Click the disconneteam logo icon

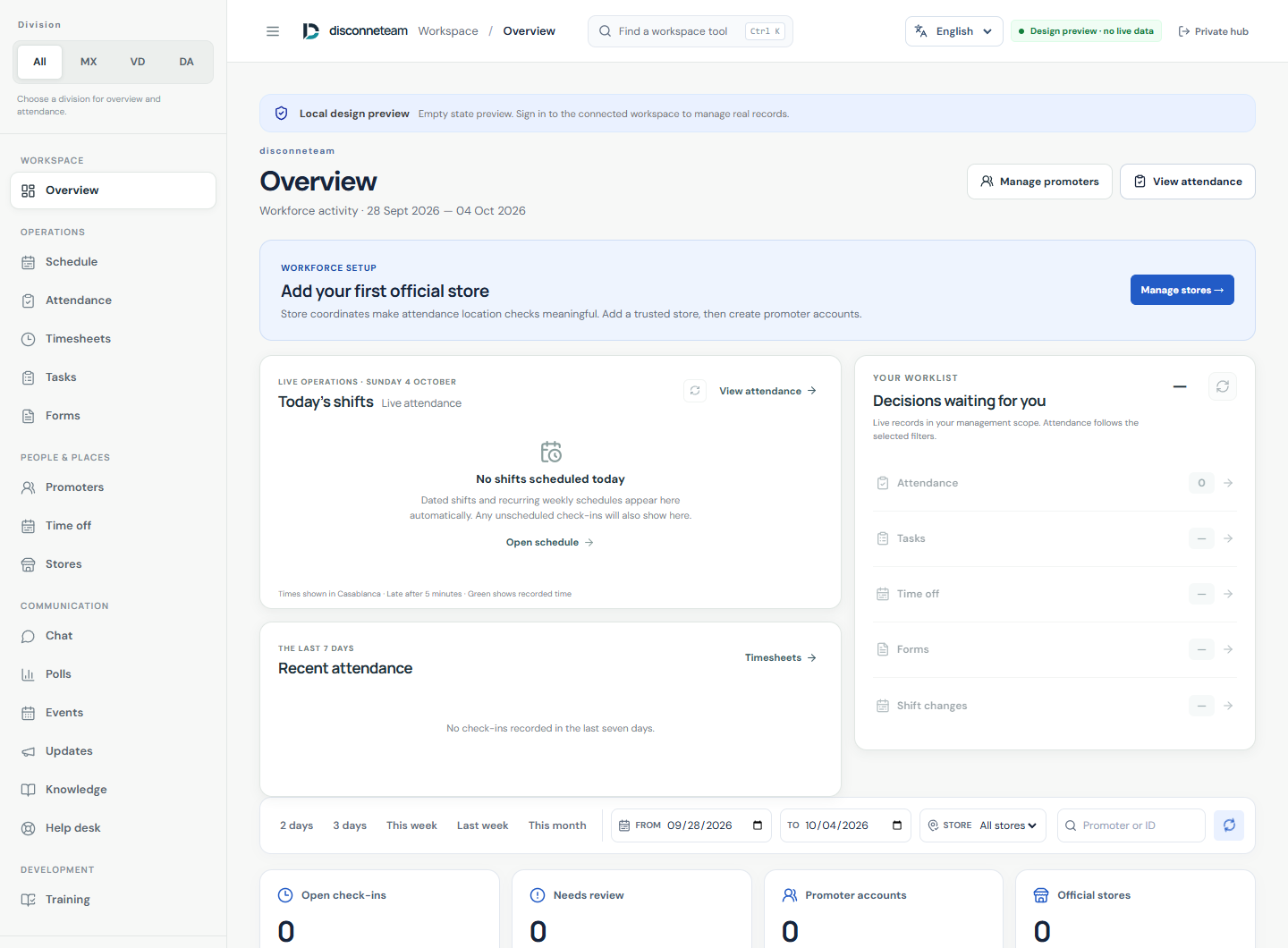(x=310, y=31)
